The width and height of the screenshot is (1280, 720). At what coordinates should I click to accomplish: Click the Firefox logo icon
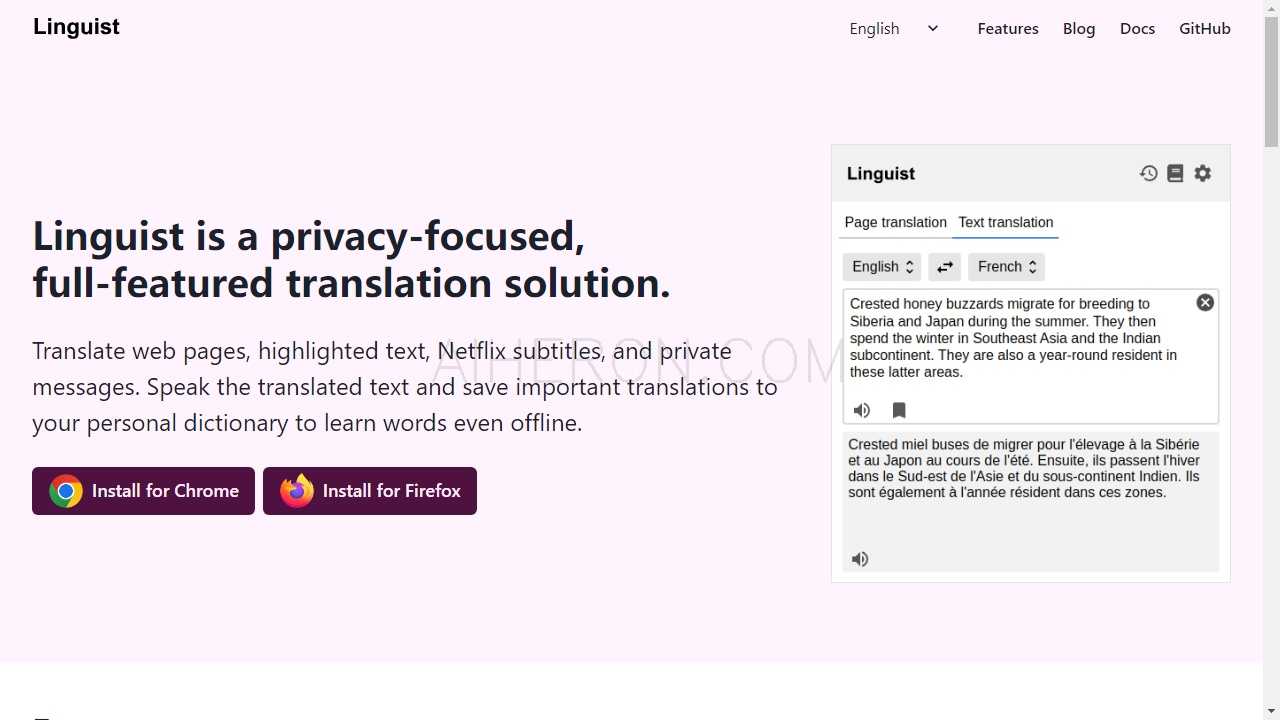tap(297, 491)
